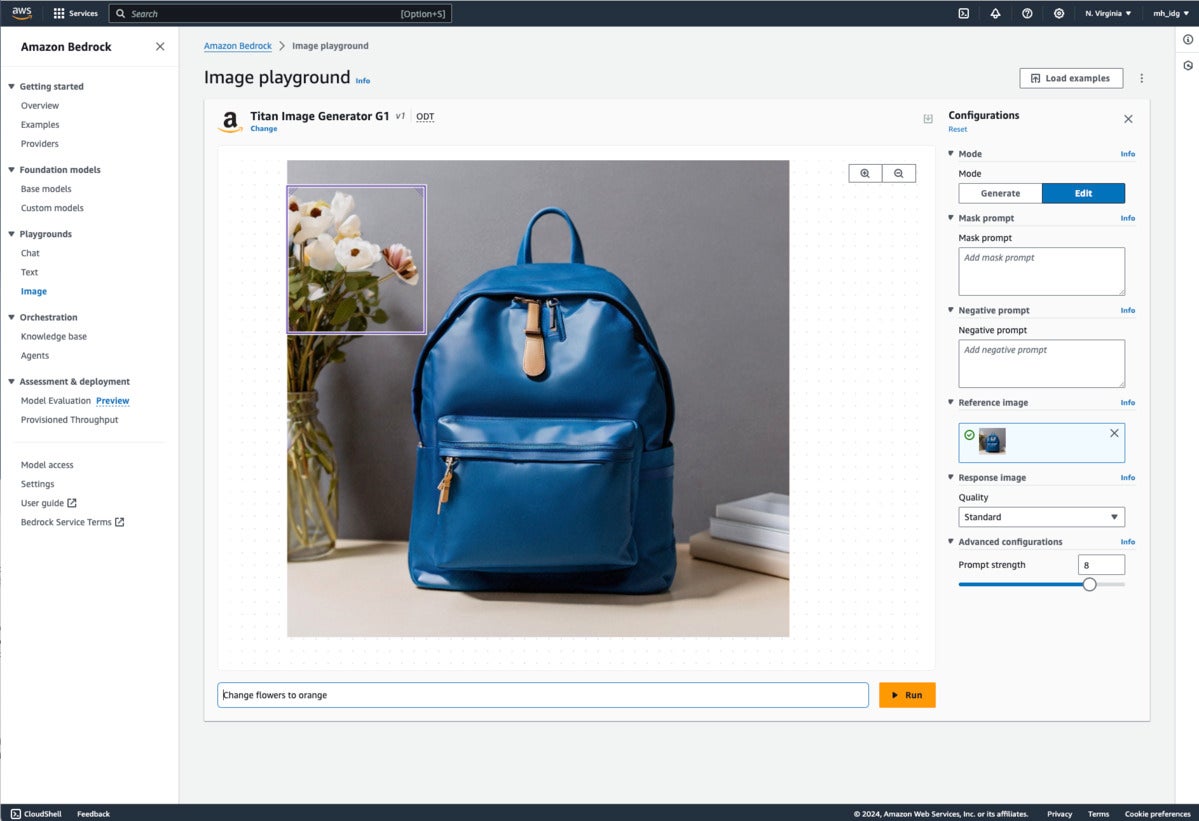Open the Services grid menu
The width and height of the screenshot is (1199, 821).
75,13
